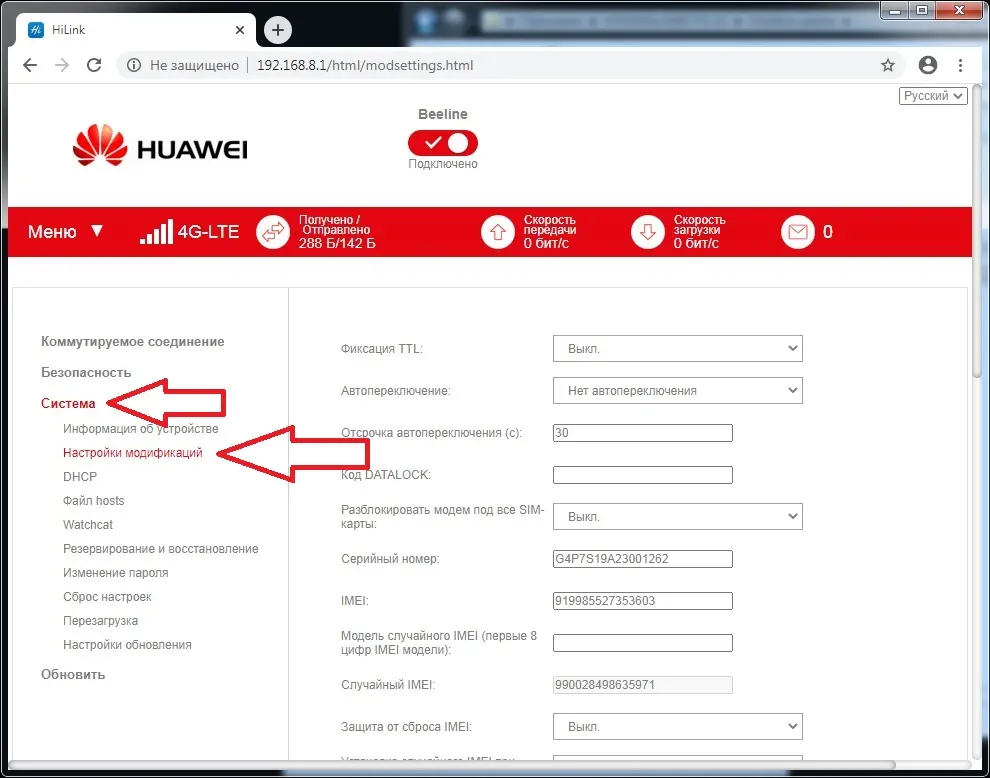Reload the page in browser

(94, 65)
